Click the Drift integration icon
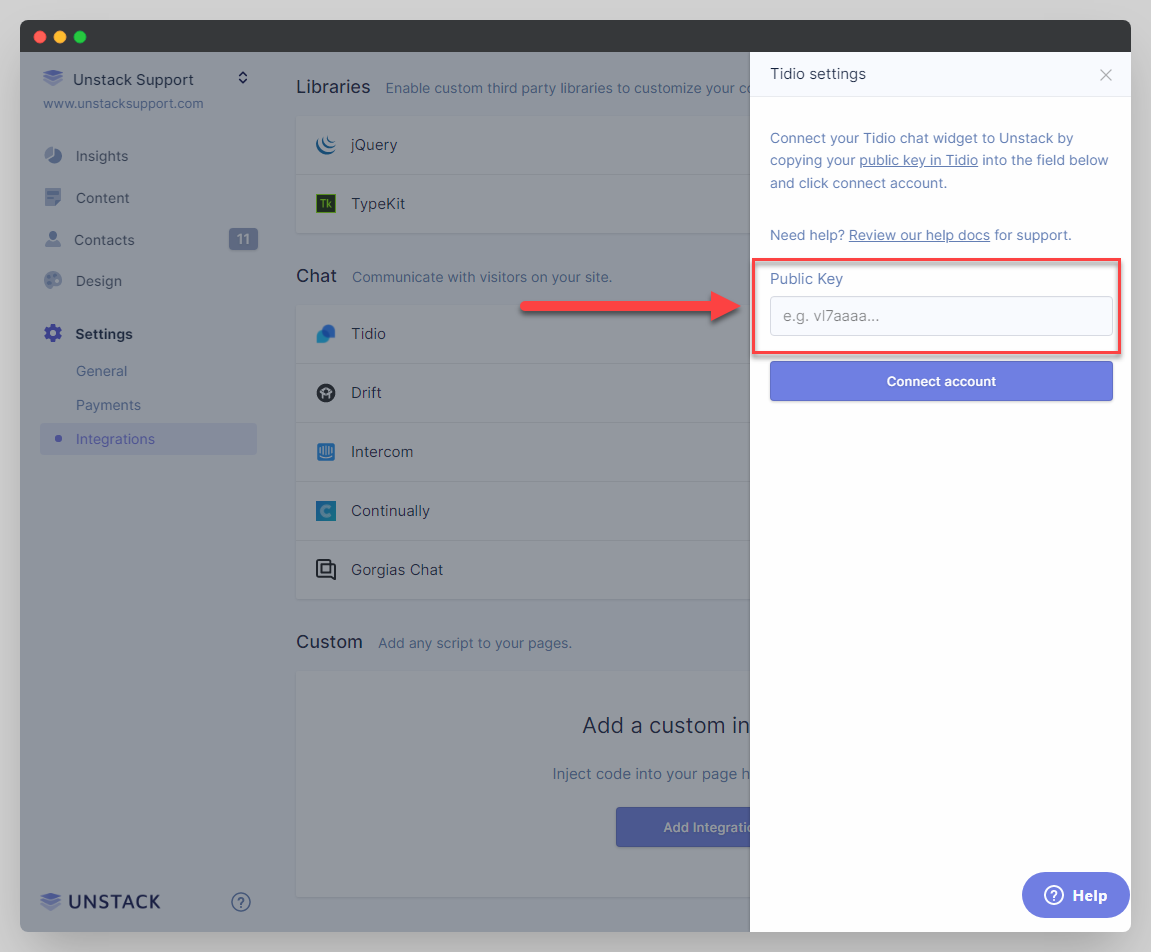This screenshot has height=952, width=1151. pyautogui.click(x=326, y=393)
